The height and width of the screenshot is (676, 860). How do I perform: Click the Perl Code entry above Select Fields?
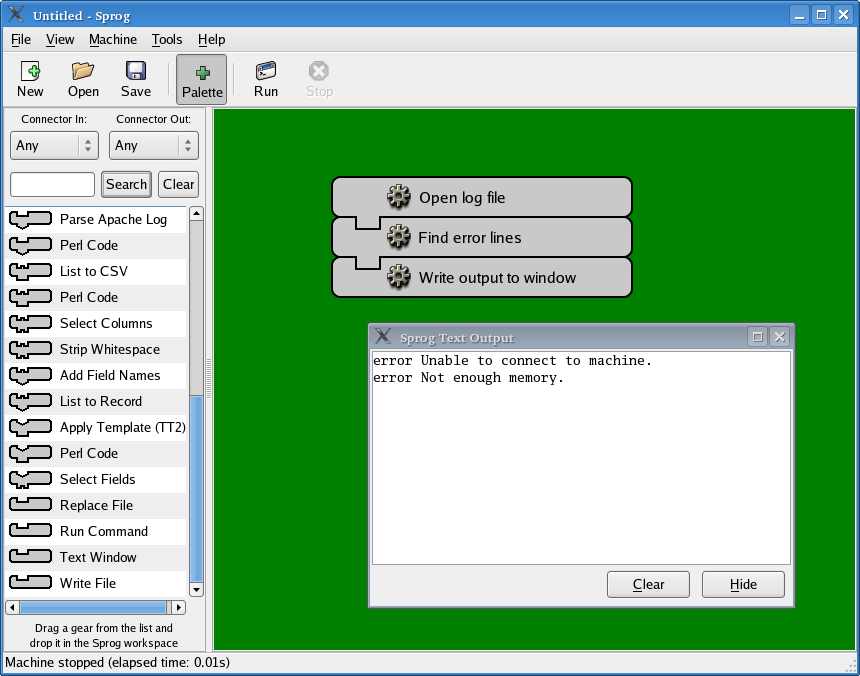pos(96,453)
